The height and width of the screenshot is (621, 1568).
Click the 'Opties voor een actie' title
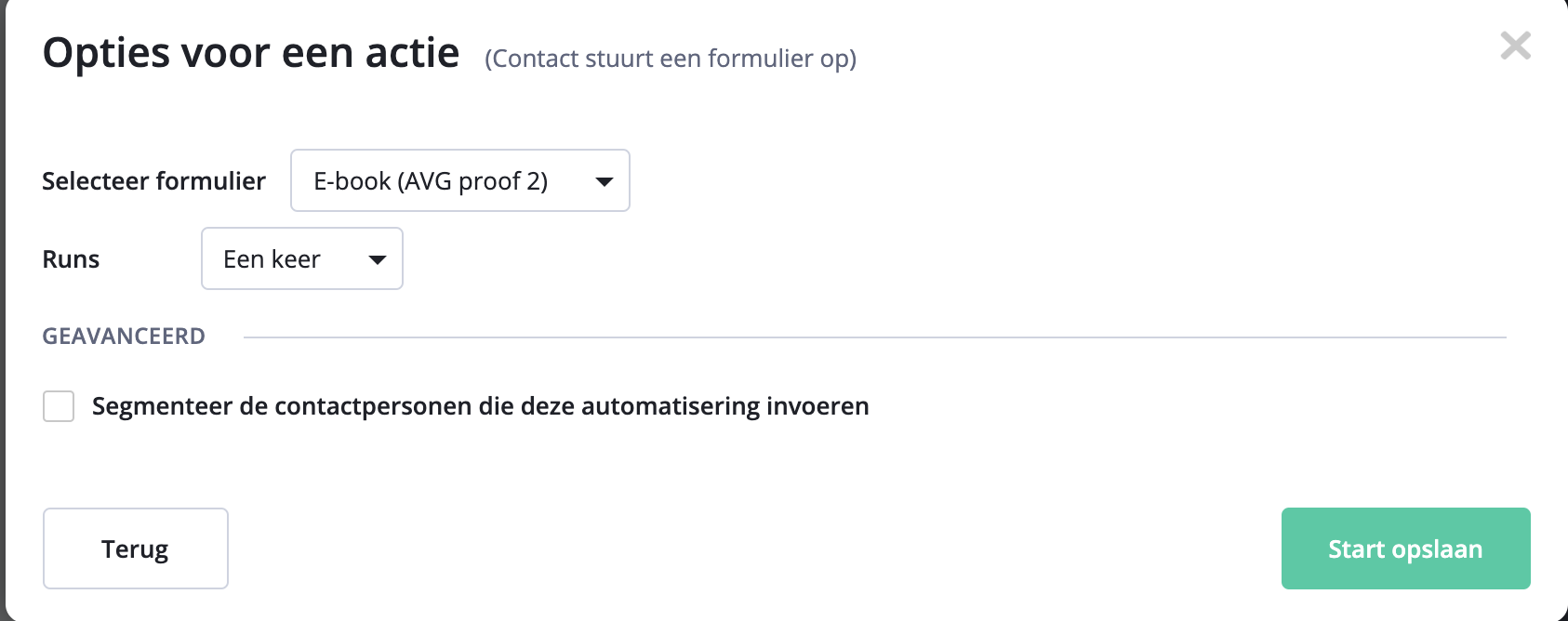pyautogui.click(x=250, y=53)
